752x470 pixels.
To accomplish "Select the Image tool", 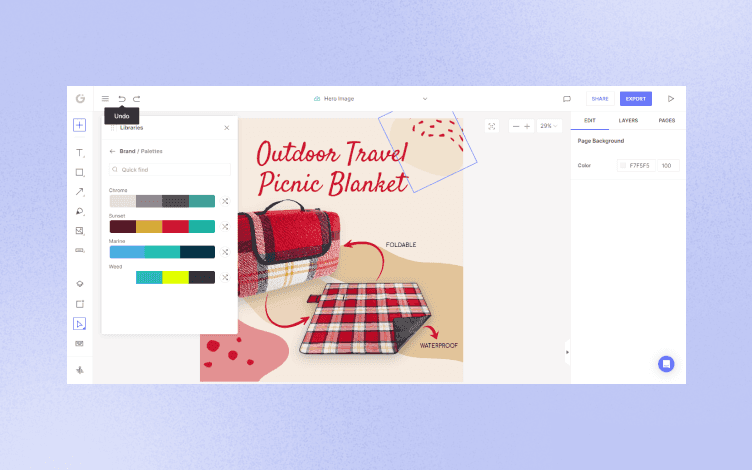I will tap(80, 231).
